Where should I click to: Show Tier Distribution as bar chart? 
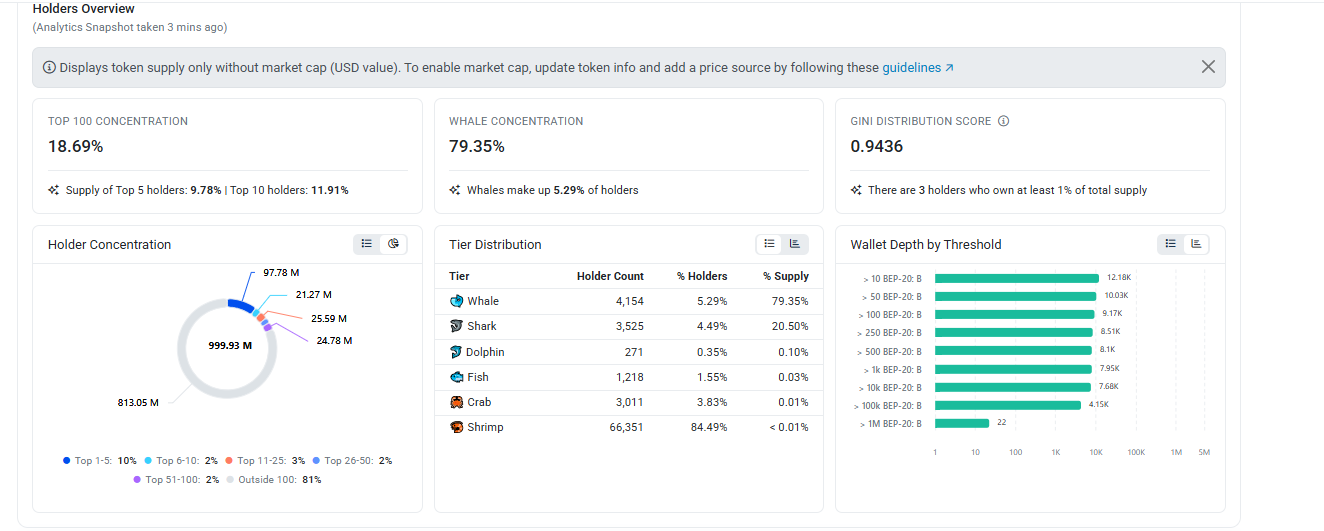(795, 244)
